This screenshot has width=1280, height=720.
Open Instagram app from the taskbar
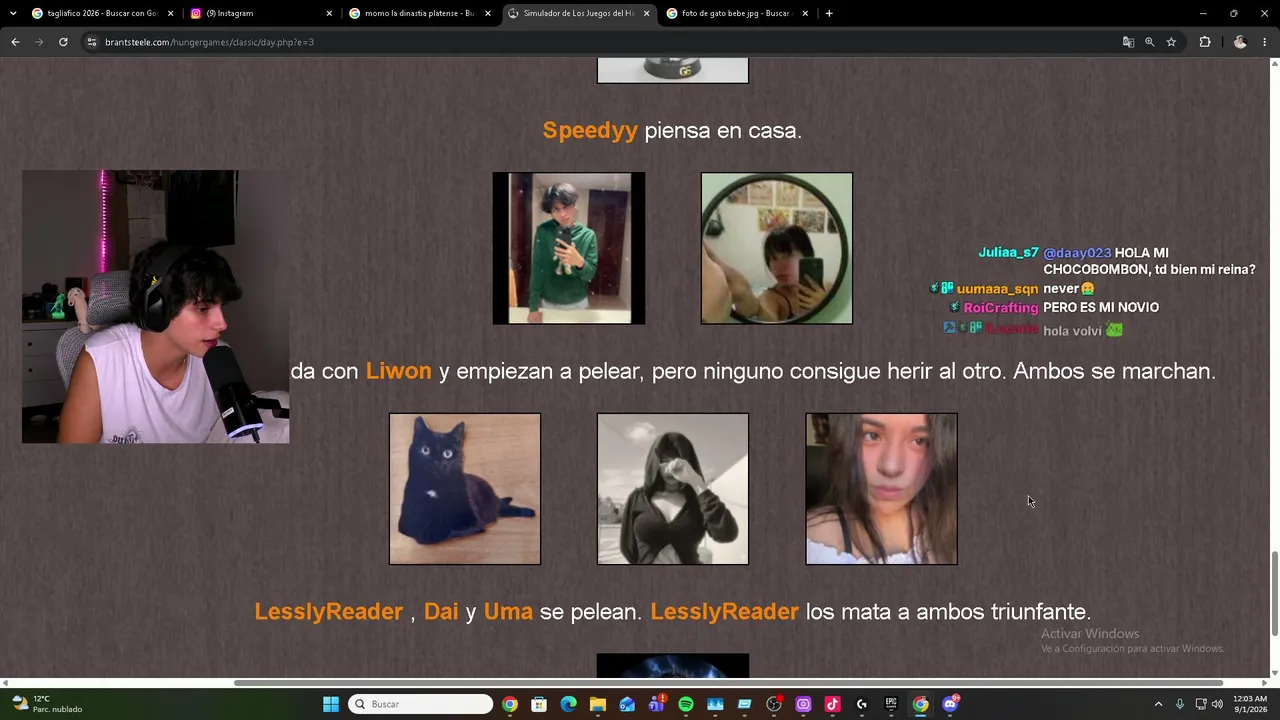(x=803, y=704)
